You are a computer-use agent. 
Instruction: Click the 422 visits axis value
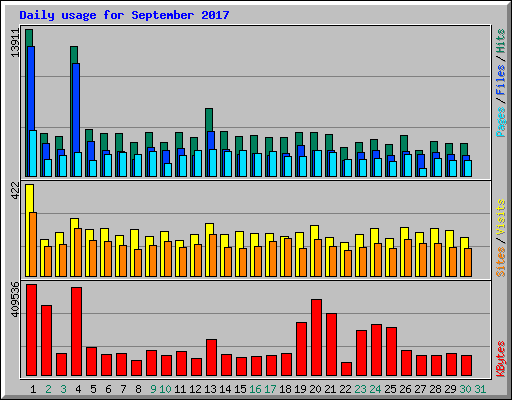(16, 191)
